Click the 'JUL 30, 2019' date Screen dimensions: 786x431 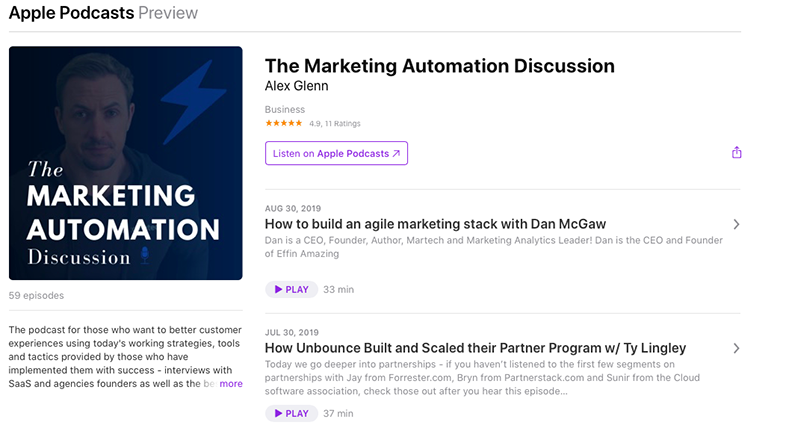click(292, 332)
